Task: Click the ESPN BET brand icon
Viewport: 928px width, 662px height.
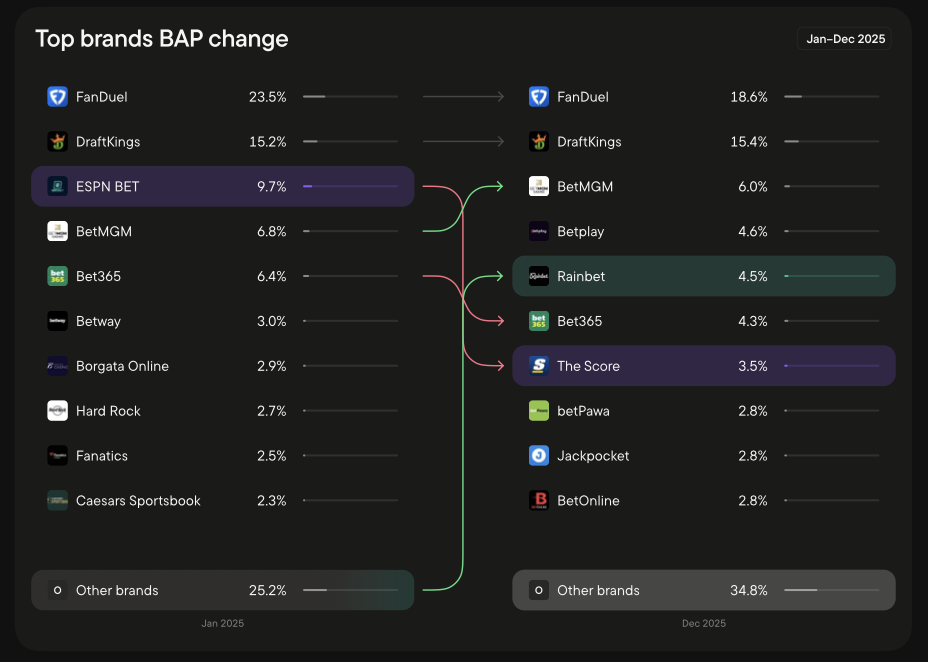Action: pos(57,187)
